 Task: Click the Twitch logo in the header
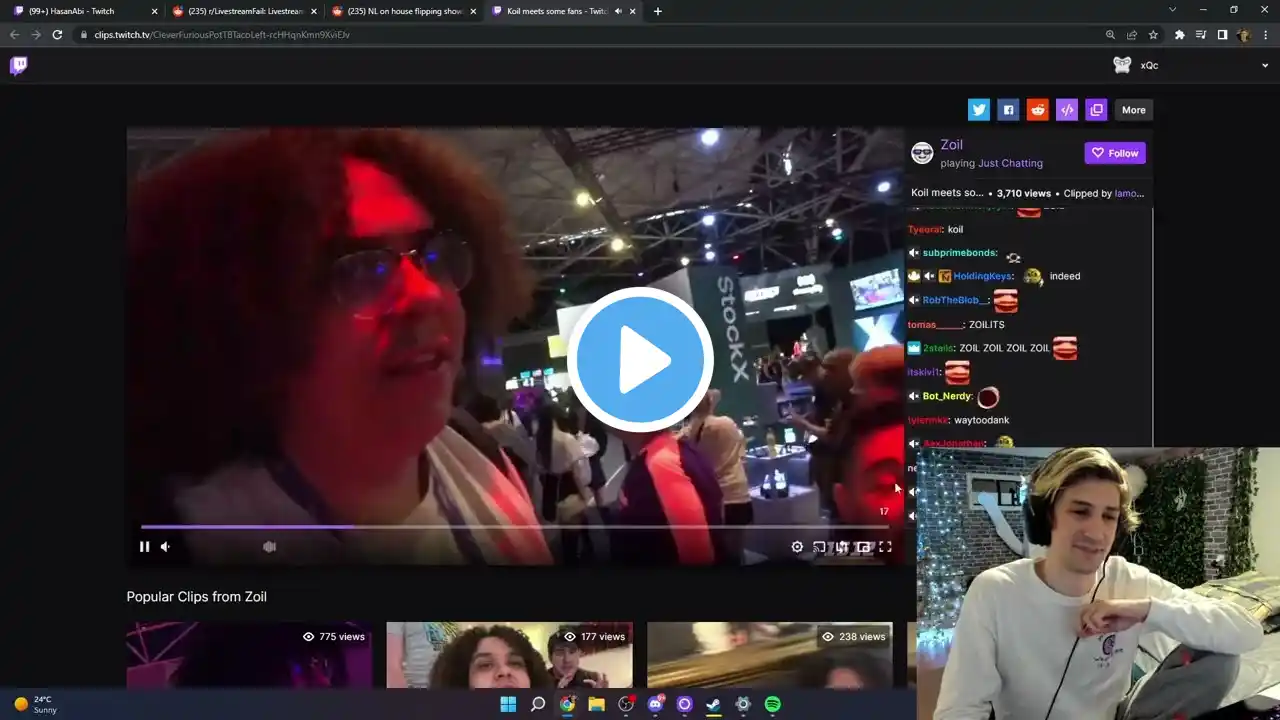point(18,66)
